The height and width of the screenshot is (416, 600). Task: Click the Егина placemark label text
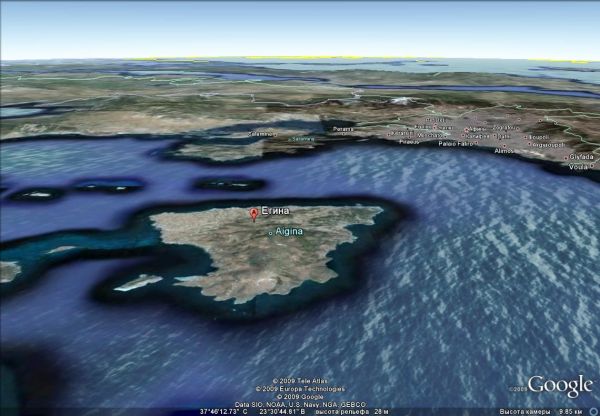(276, 211)
